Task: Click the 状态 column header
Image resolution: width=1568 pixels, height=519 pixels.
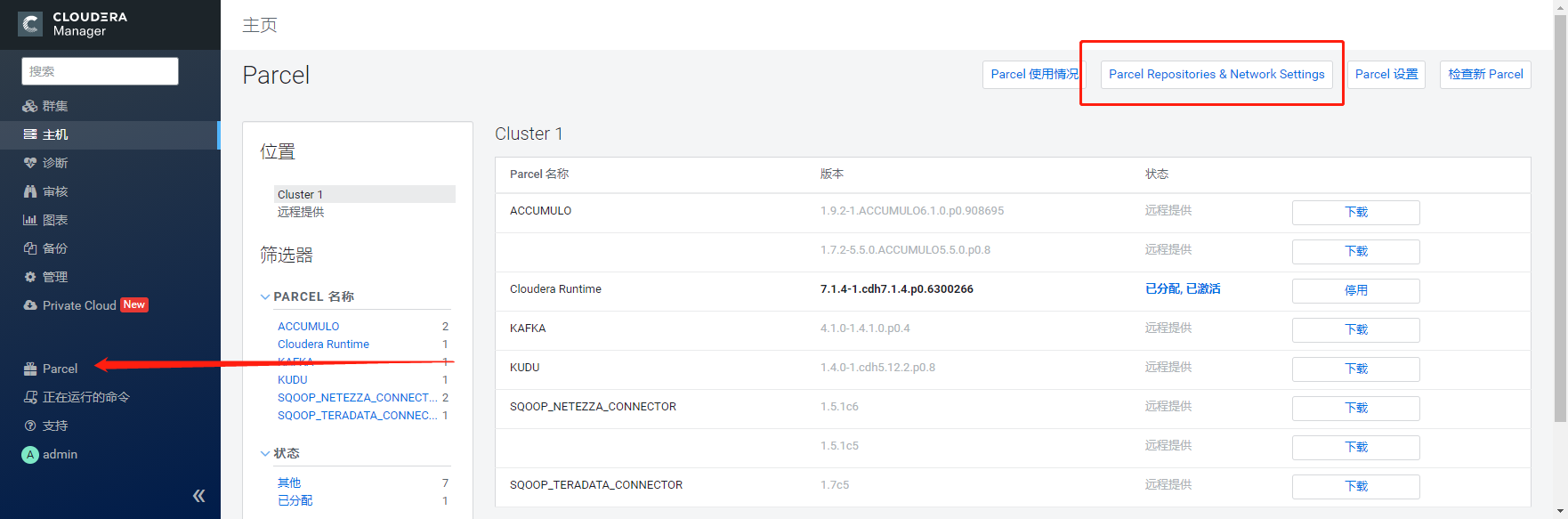Action: tap(1157, 174)
